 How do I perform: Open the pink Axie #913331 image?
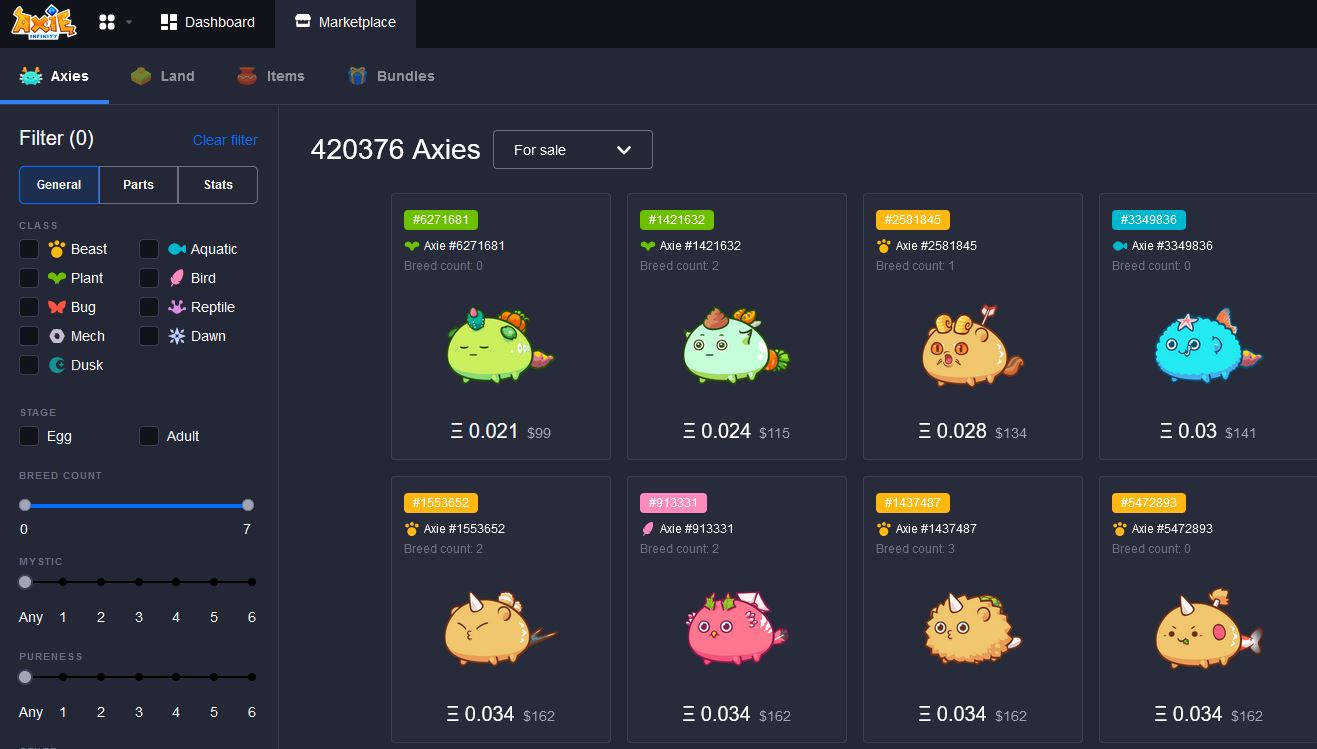tap(736, 629)
